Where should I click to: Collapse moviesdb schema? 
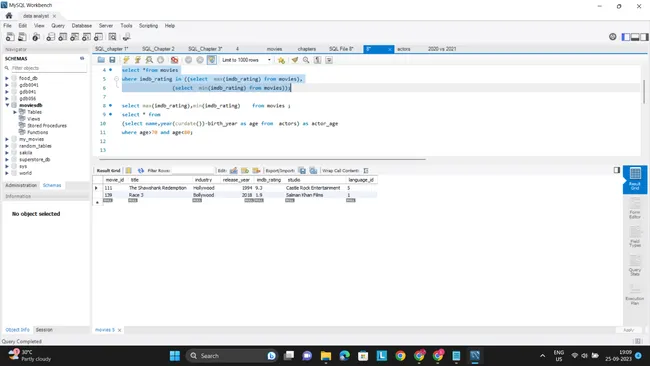[7, 105]
